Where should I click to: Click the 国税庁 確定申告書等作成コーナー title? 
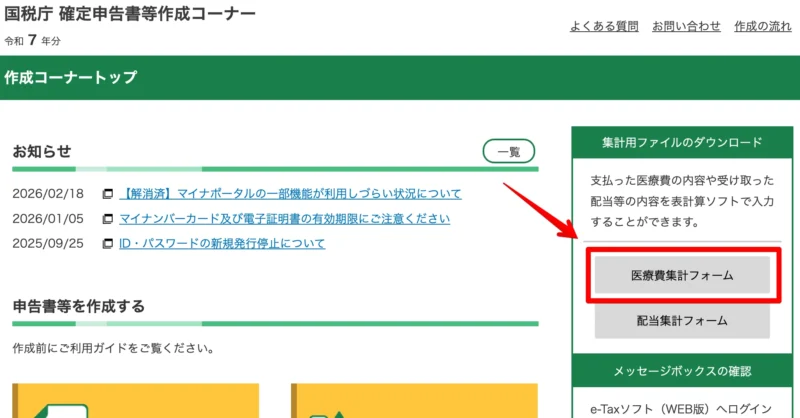coord(130,14)
